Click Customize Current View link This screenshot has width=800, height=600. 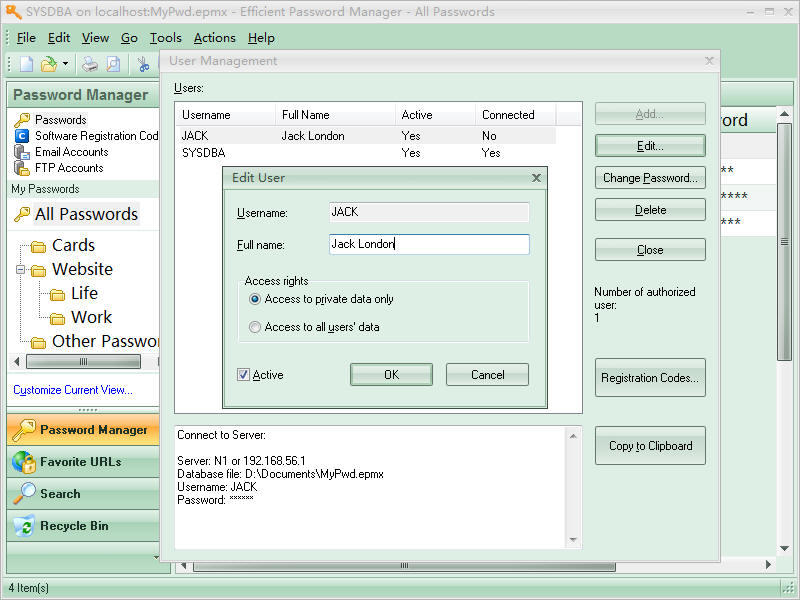(x=73, y=390)
